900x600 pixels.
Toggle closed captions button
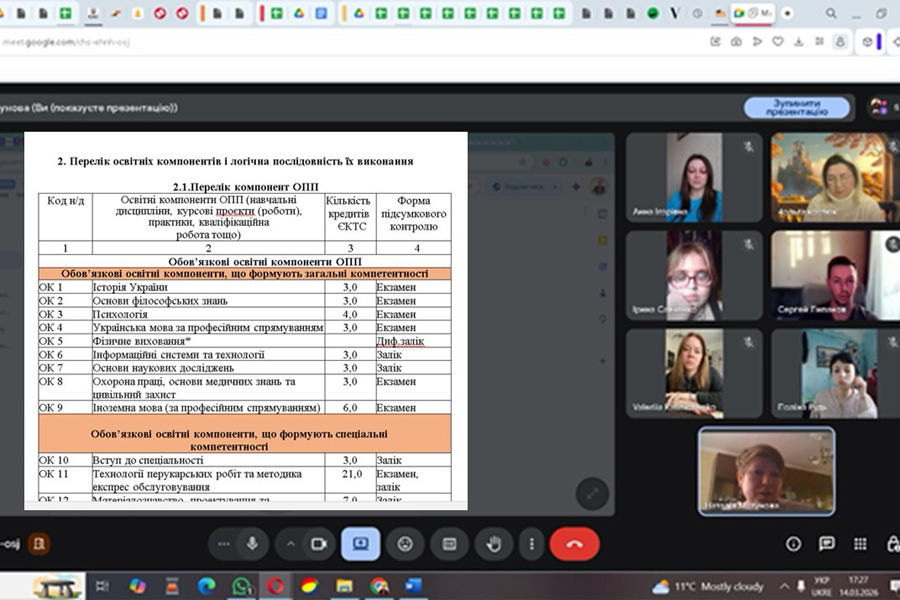(450, 543)
